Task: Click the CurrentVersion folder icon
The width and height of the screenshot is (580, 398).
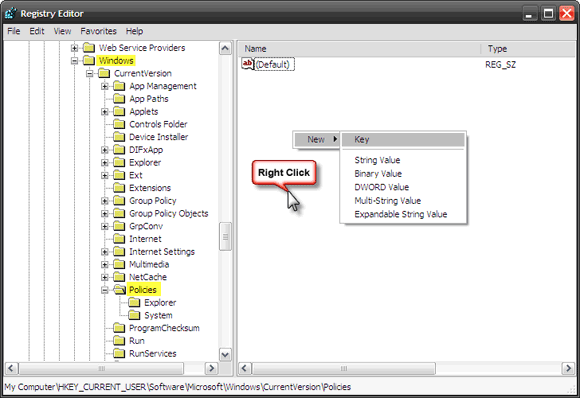Action: point(104,73)
